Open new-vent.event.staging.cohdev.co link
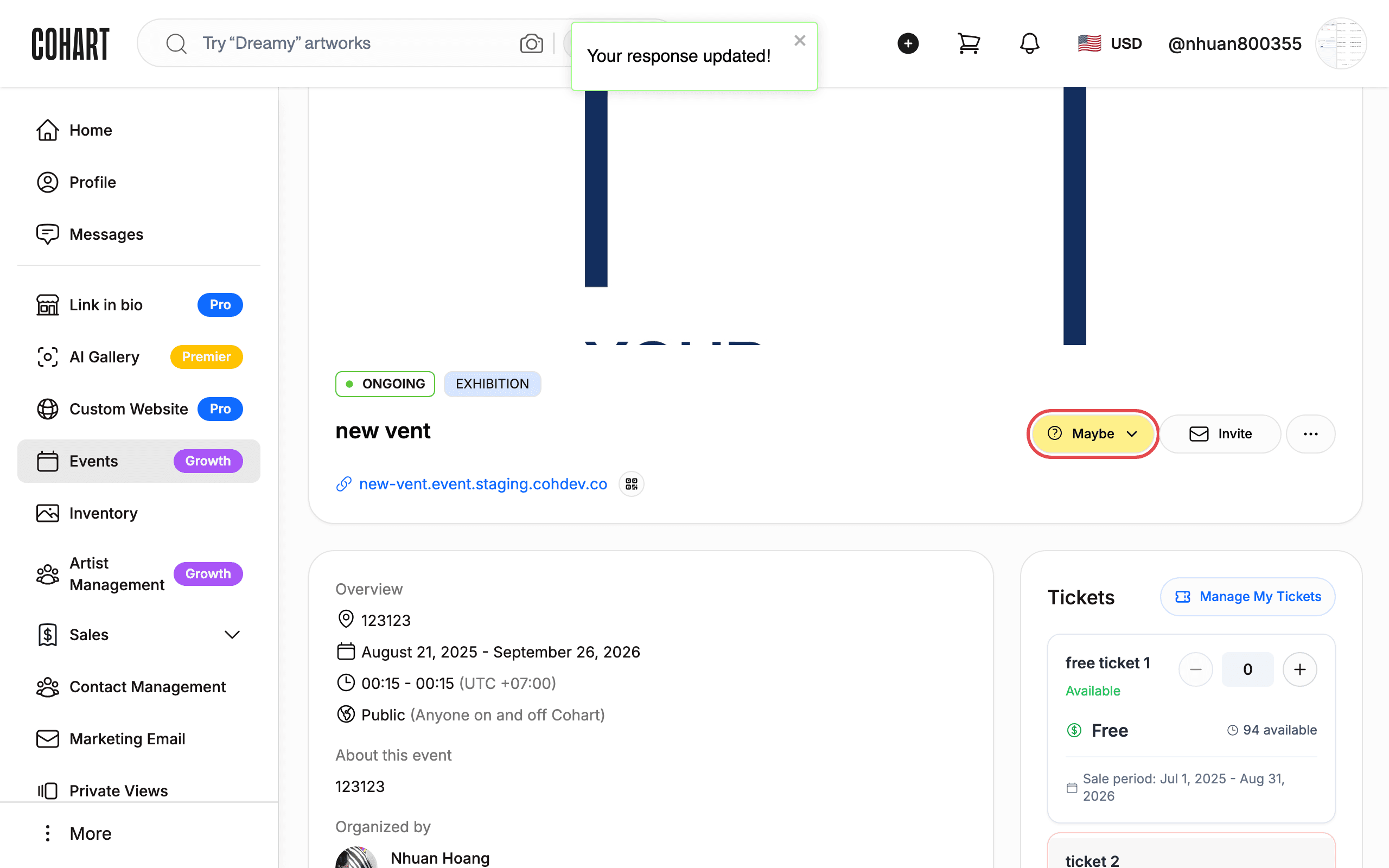 483,484
